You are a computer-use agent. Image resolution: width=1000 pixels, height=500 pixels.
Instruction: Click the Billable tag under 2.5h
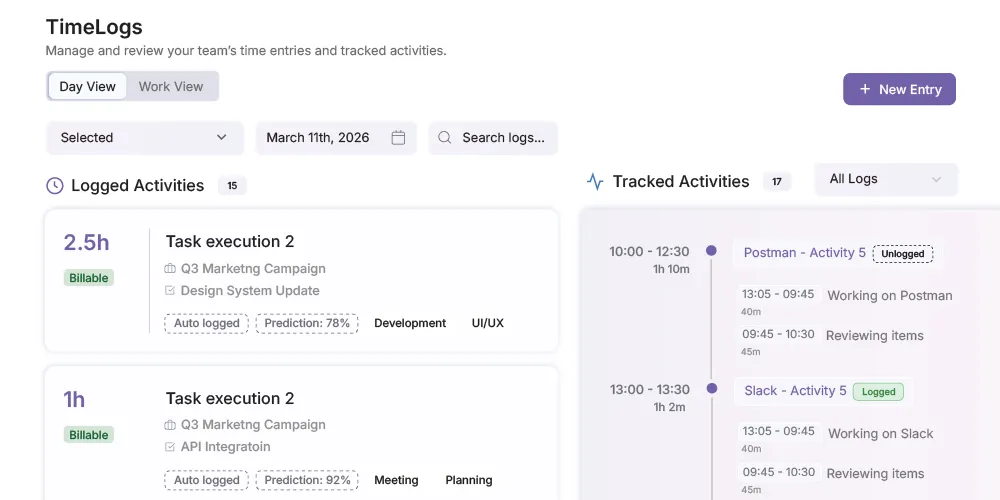89,278
